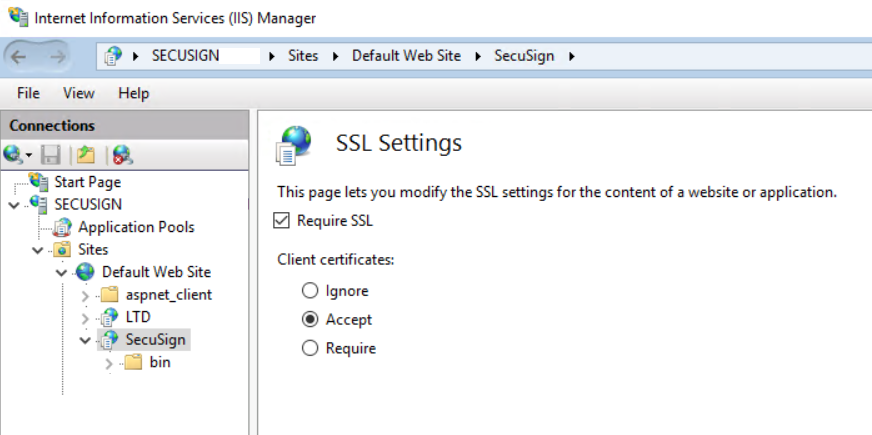The height and width of the screenshot is (435, 872).
Task: Select the Sites label in tree
Action: click(93, 249)
